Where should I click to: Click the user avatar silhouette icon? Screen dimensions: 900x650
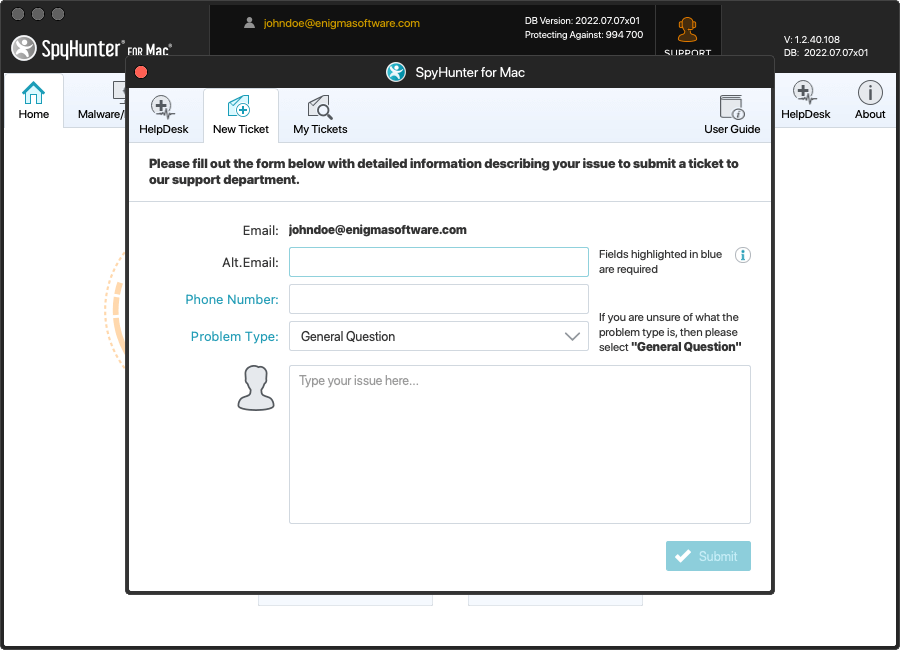[x=256, y=388]
